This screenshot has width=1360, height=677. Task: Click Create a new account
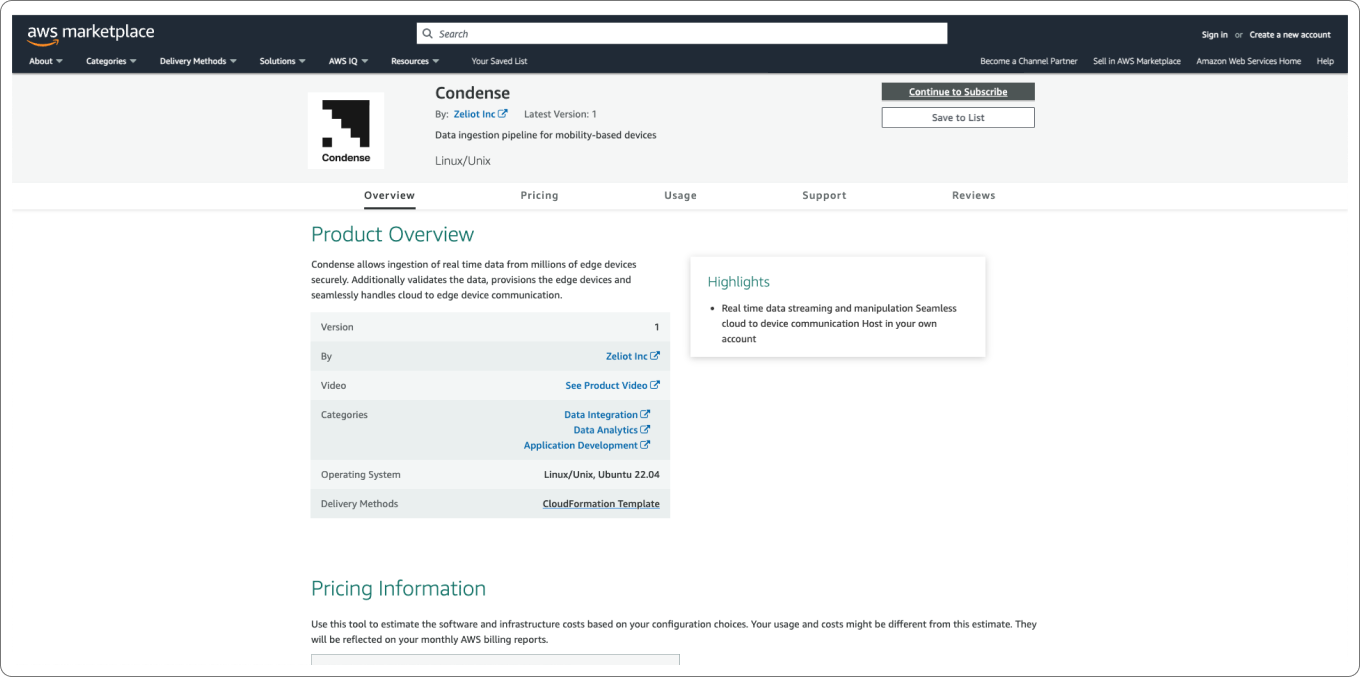pyautogui.click(x=1290, y=34)
